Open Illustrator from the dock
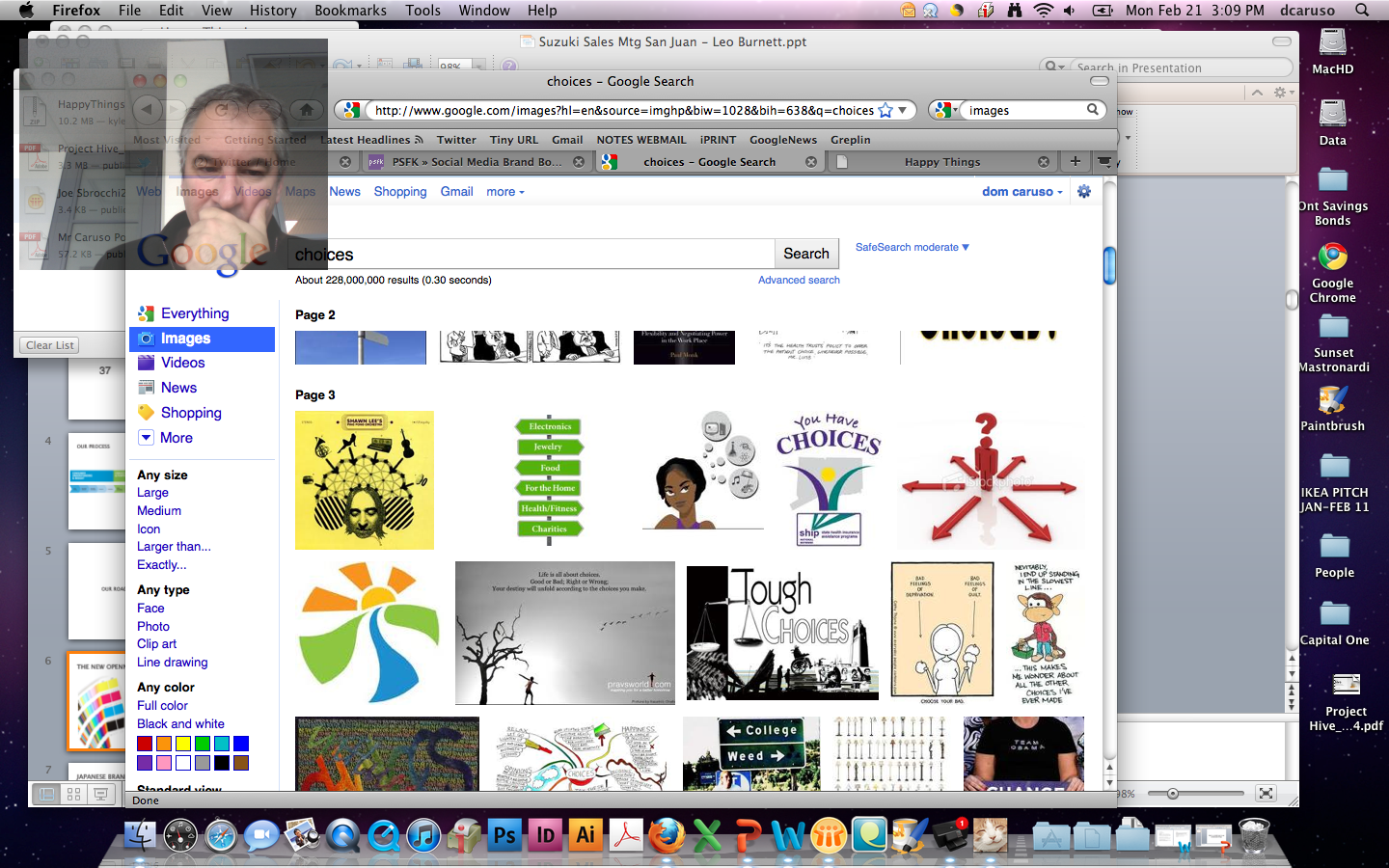Viewport: 1389px width, 868px height. [x=586, y=835]
